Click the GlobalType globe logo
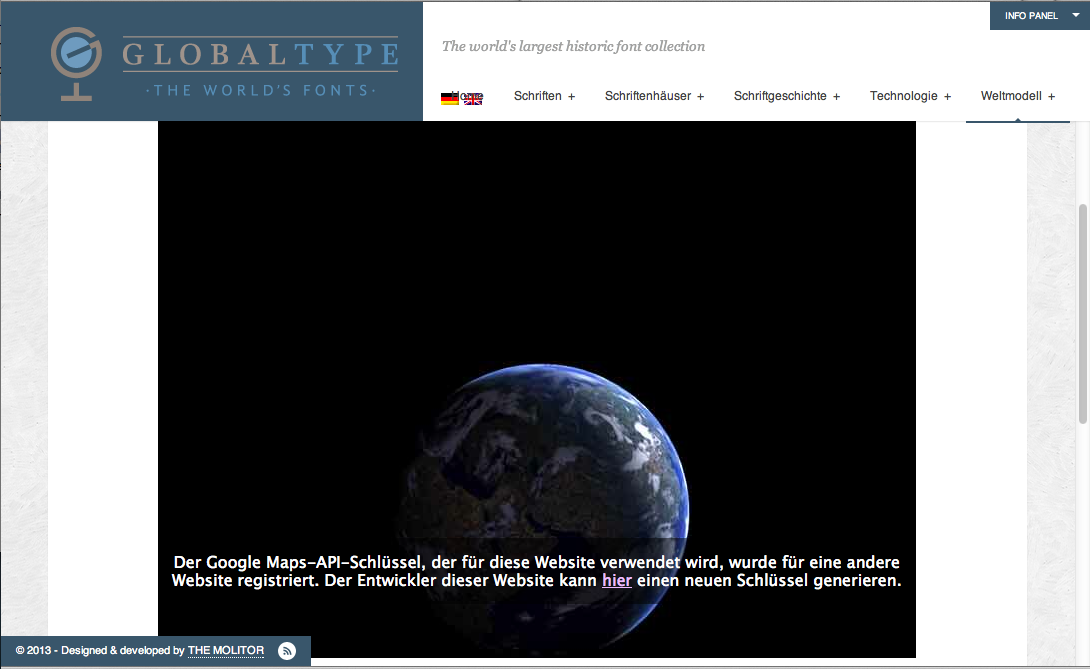Image resolution: width=1090 pixels, height=669 pixels. pos(76,63)
